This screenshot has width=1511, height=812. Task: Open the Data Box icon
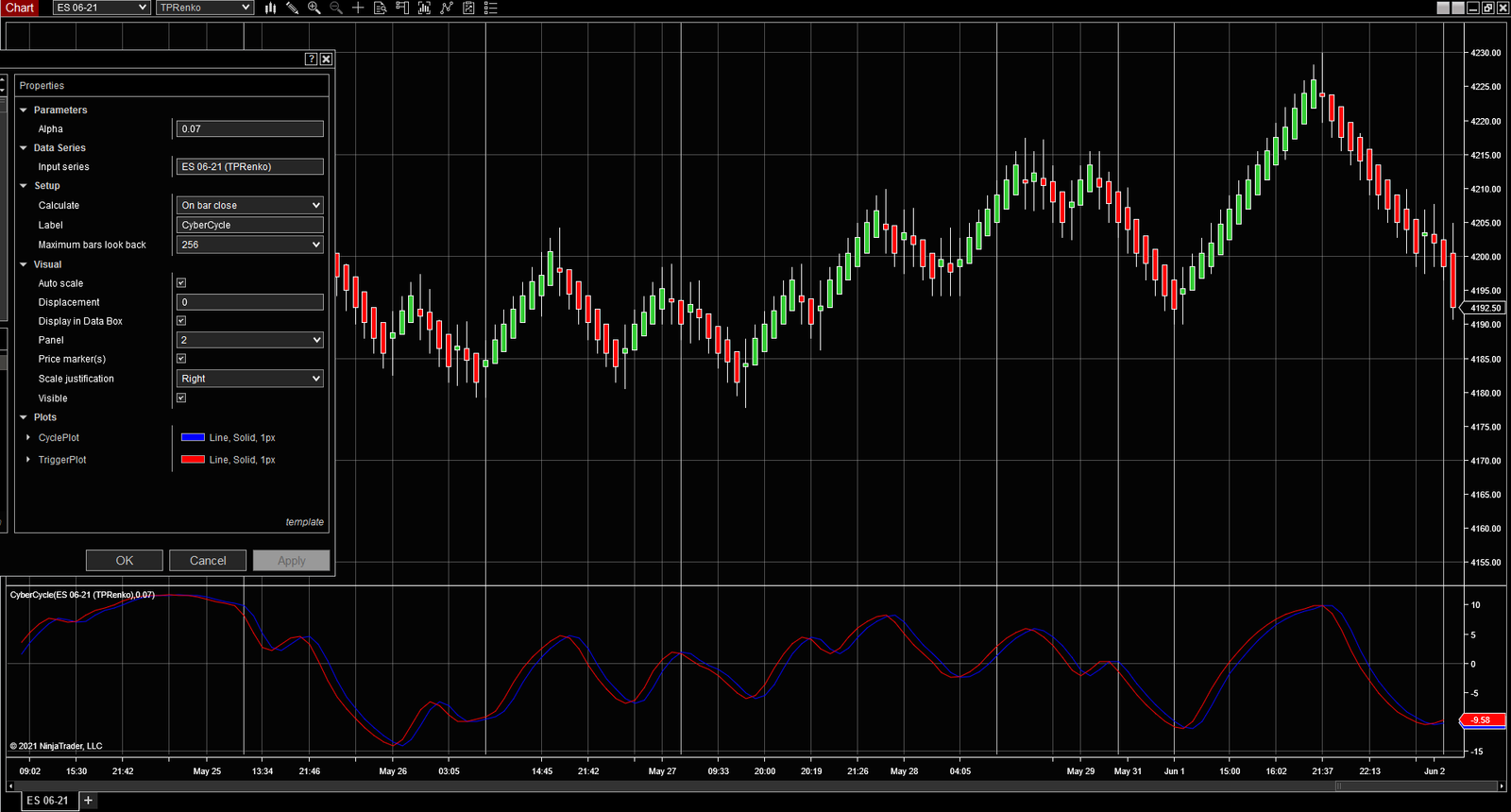(x=380, y=8)
